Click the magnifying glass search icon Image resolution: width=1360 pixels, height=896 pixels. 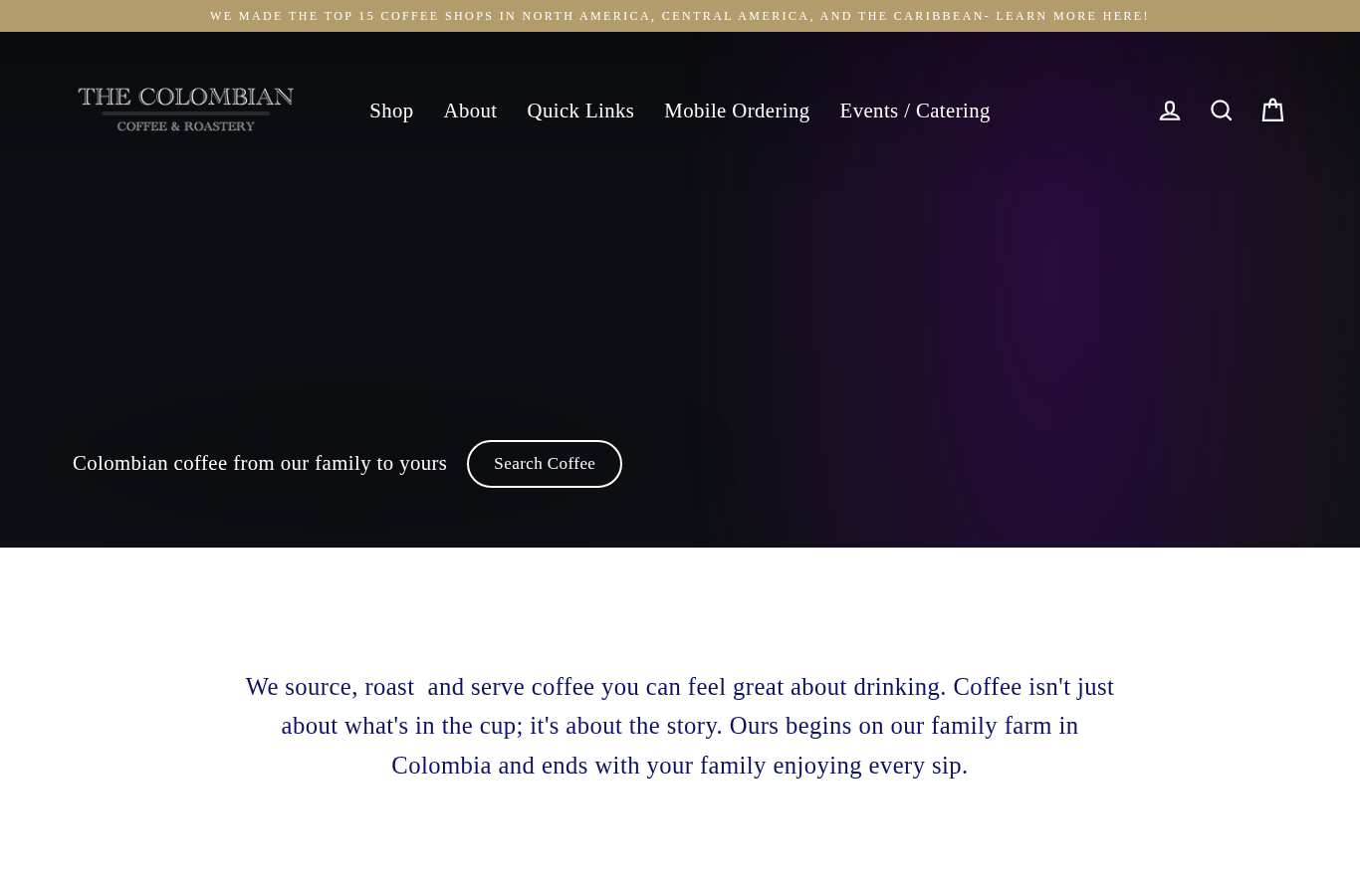pyautogui.click(x=1222, y=111)
